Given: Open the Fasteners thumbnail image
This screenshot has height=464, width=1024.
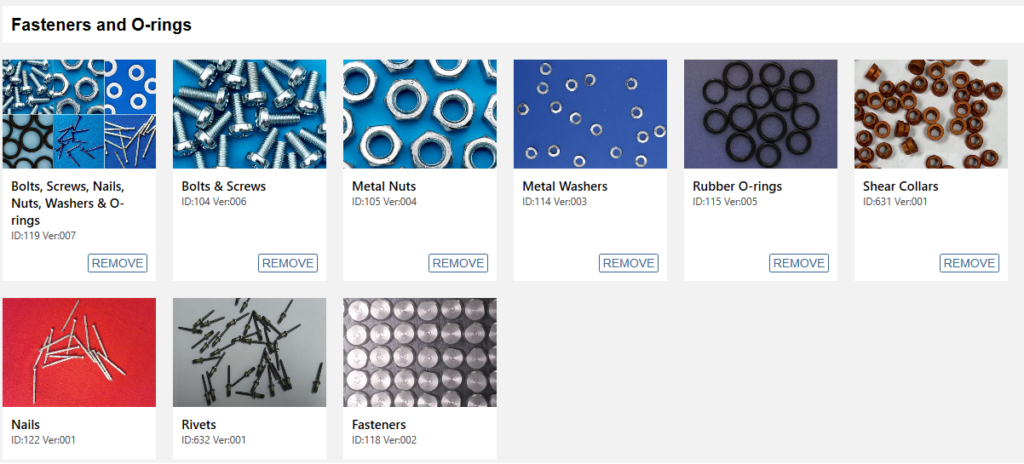Looking at the screenshot, I should (420, 352).
